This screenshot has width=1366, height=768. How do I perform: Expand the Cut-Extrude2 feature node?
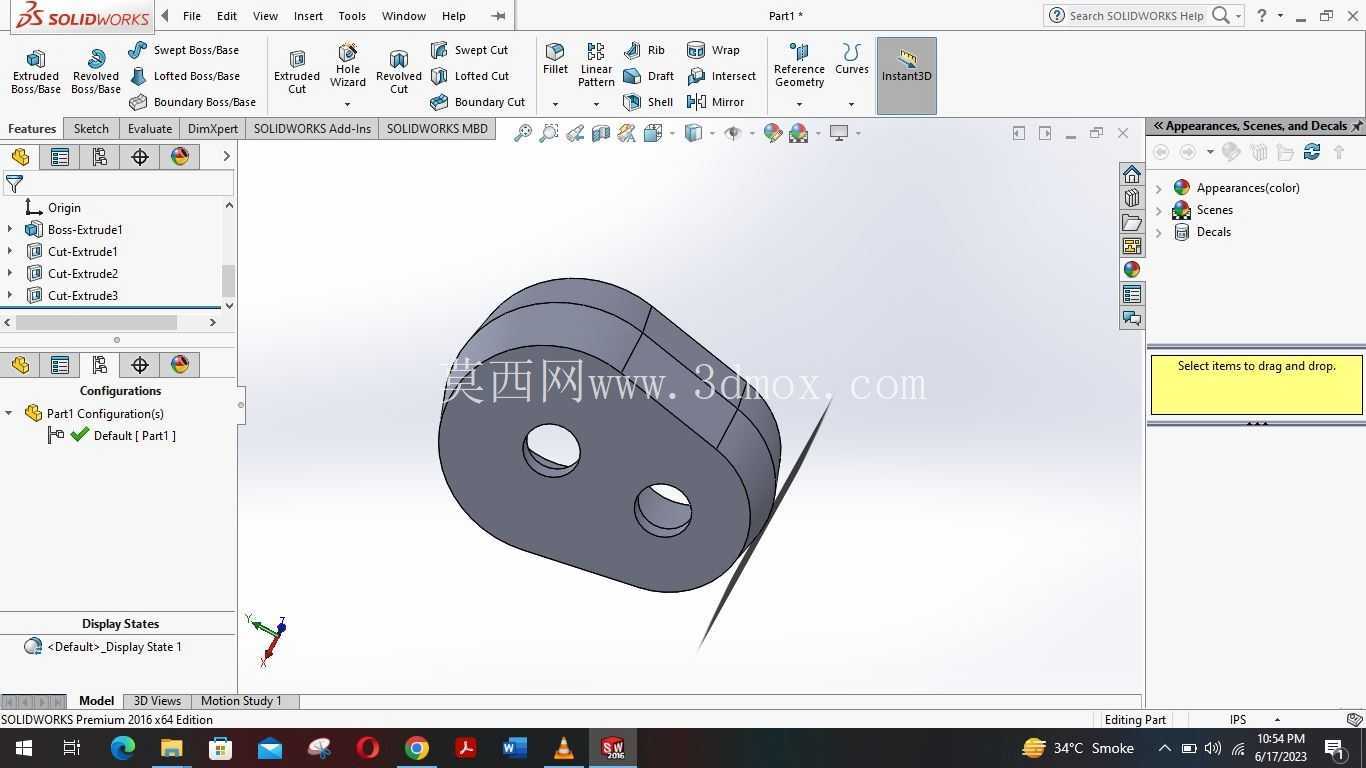[x=10, y=274]
